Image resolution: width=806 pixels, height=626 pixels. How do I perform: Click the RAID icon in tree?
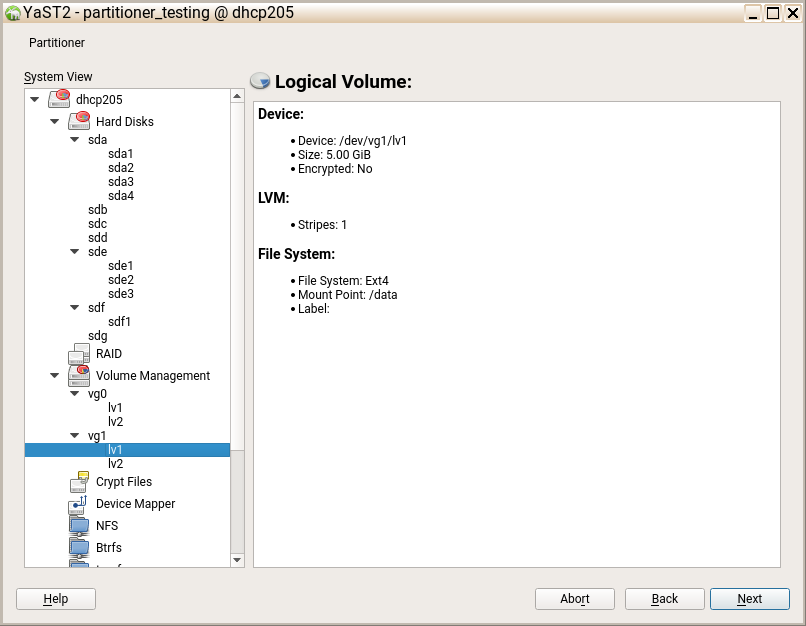point(79,354)
